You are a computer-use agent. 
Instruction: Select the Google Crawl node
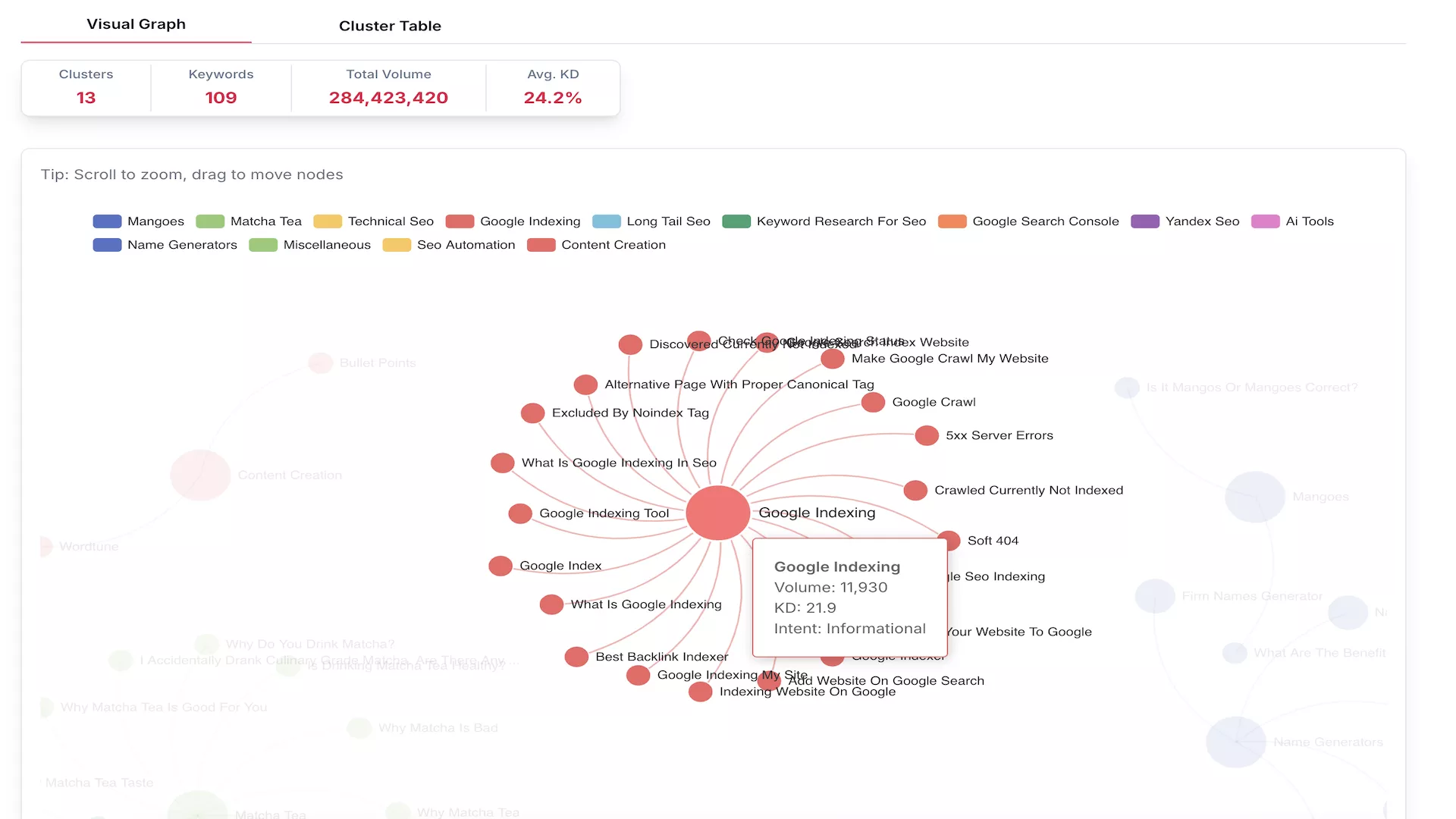click(873, 402)
